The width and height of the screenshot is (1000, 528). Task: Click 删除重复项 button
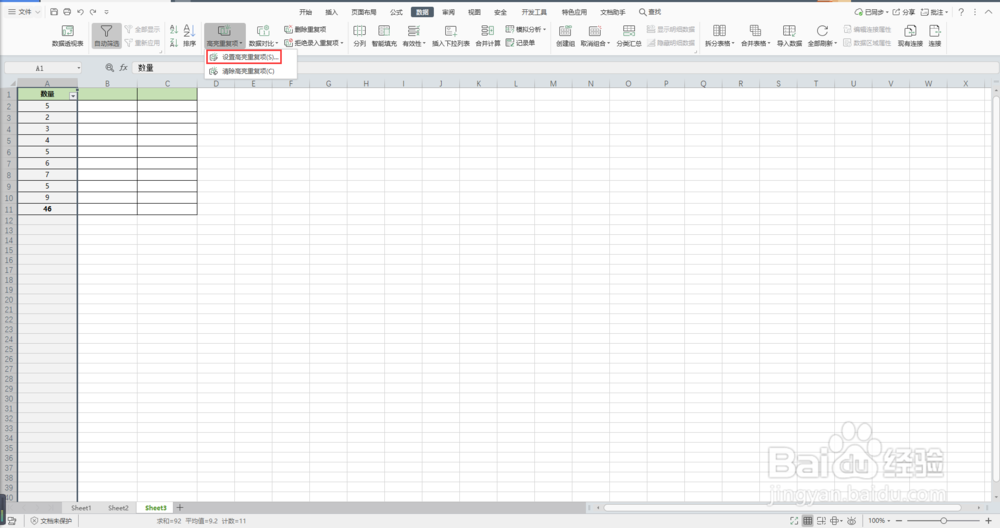coord(305,29)
